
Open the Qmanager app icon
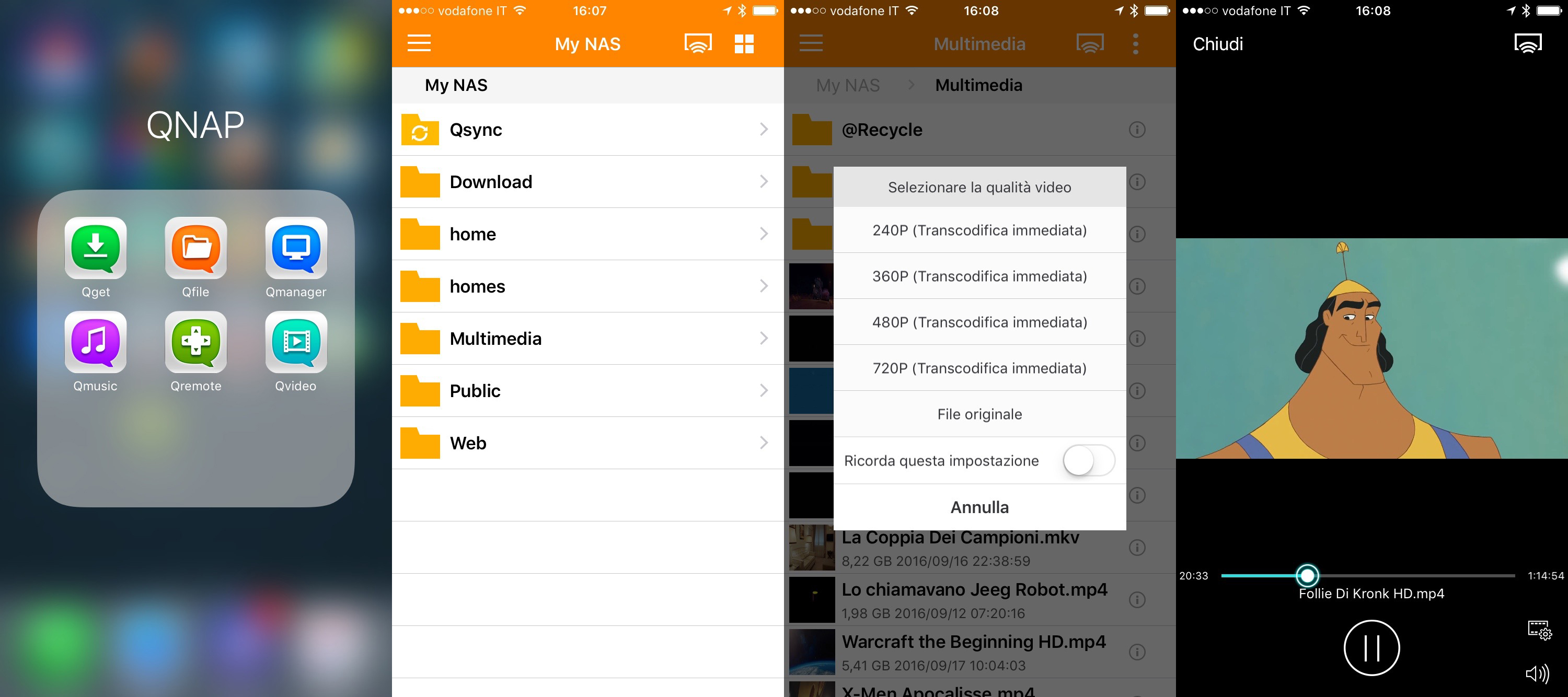pos(296,248)
